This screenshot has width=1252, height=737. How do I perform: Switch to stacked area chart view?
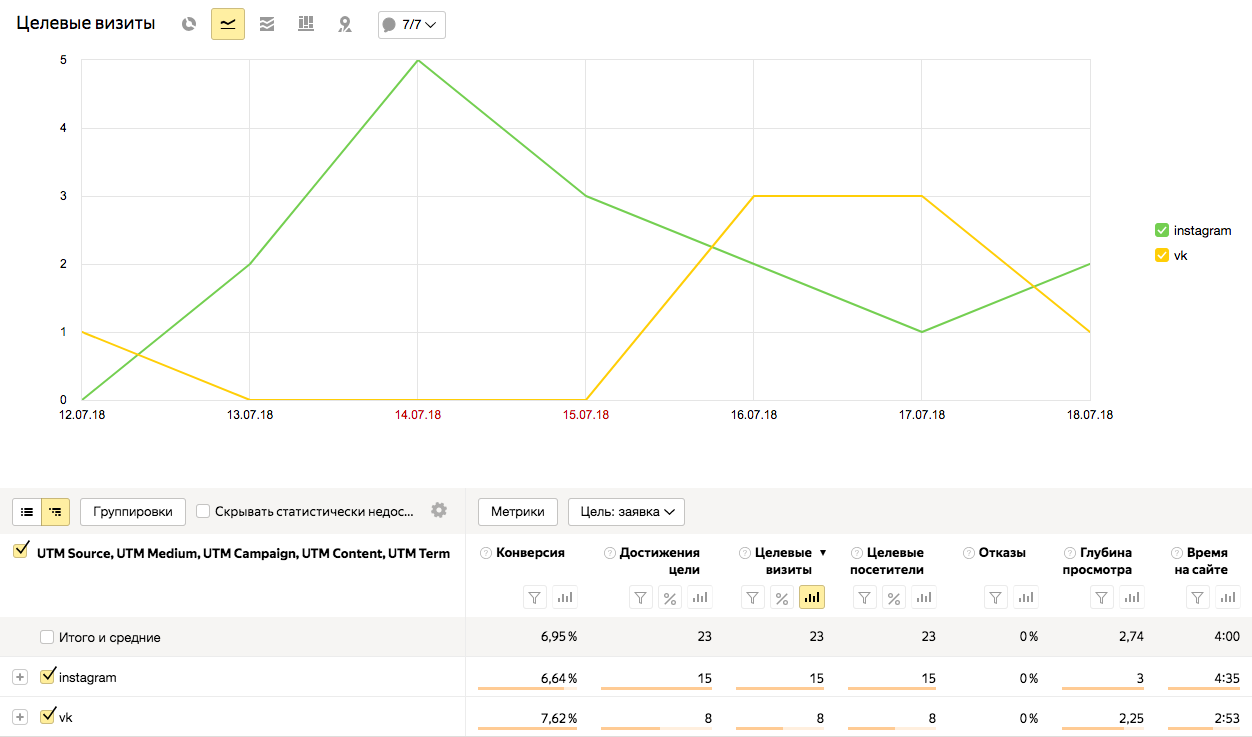tap(267, 24)
